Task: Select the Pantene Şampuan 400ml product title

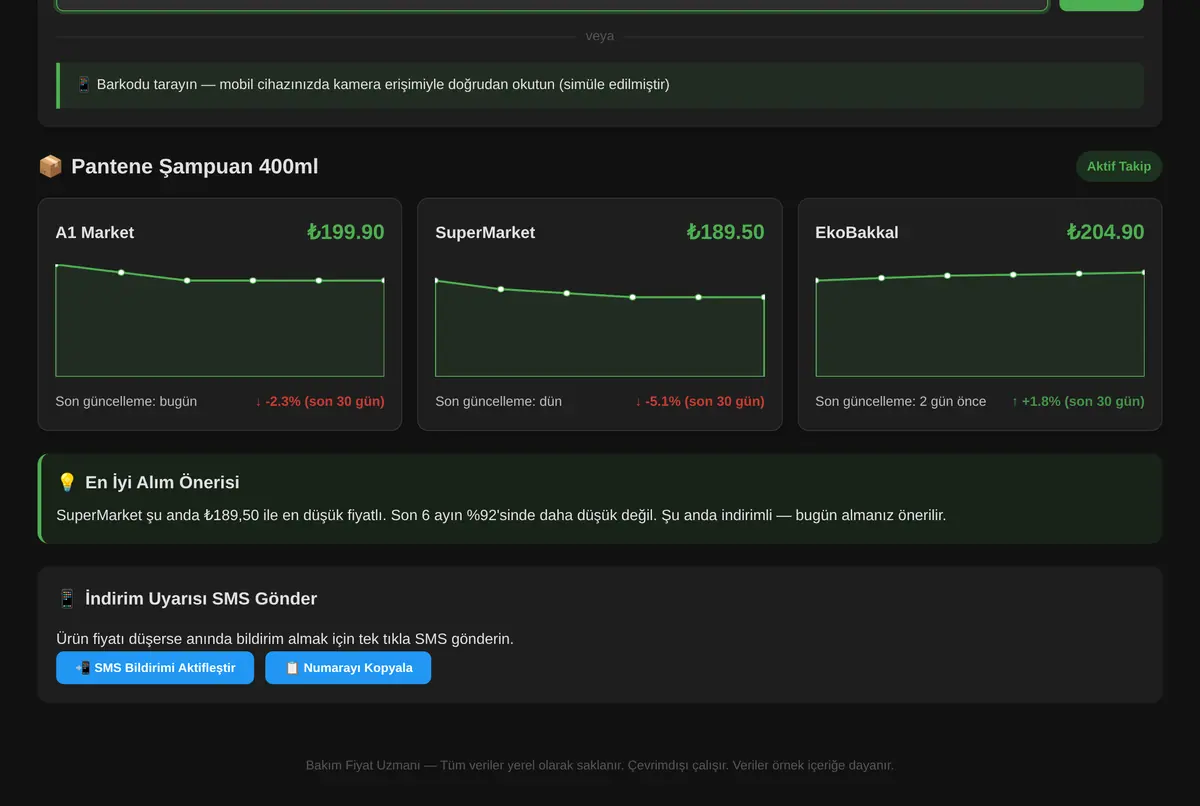Action: point(195,166)
